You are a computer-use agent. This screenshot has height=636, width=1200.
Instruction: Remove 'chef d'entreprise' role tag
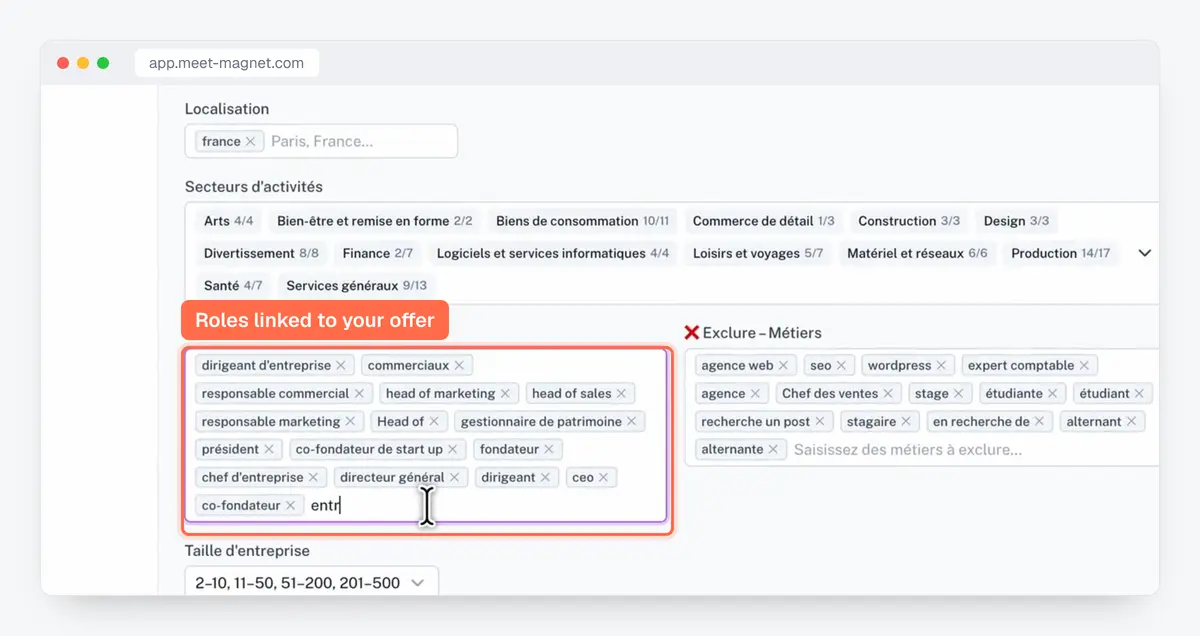coord(313,478)
